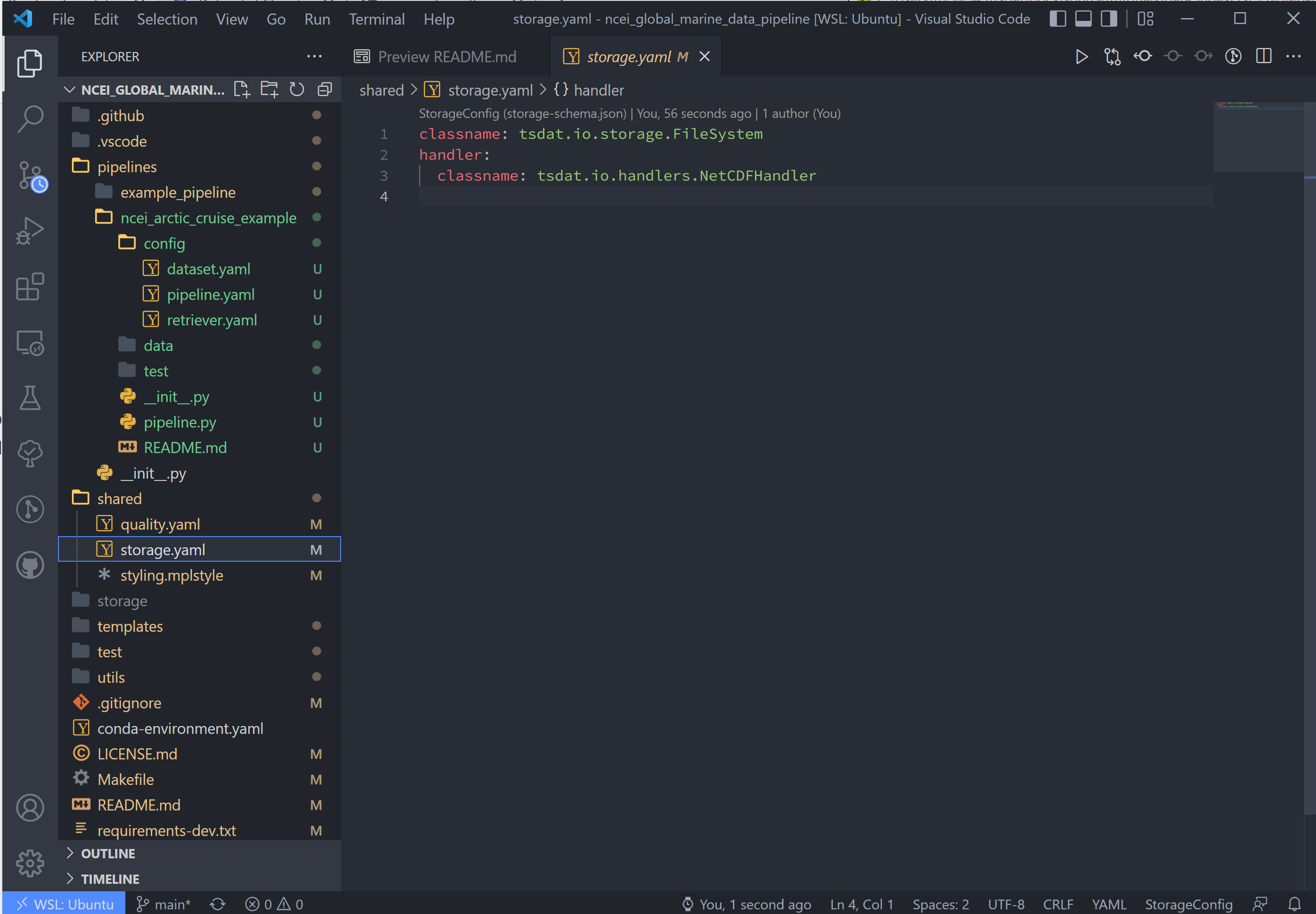Click the minimap code overview
1316x914 pixels.
pyautogui.click(x=1258, y=136)
